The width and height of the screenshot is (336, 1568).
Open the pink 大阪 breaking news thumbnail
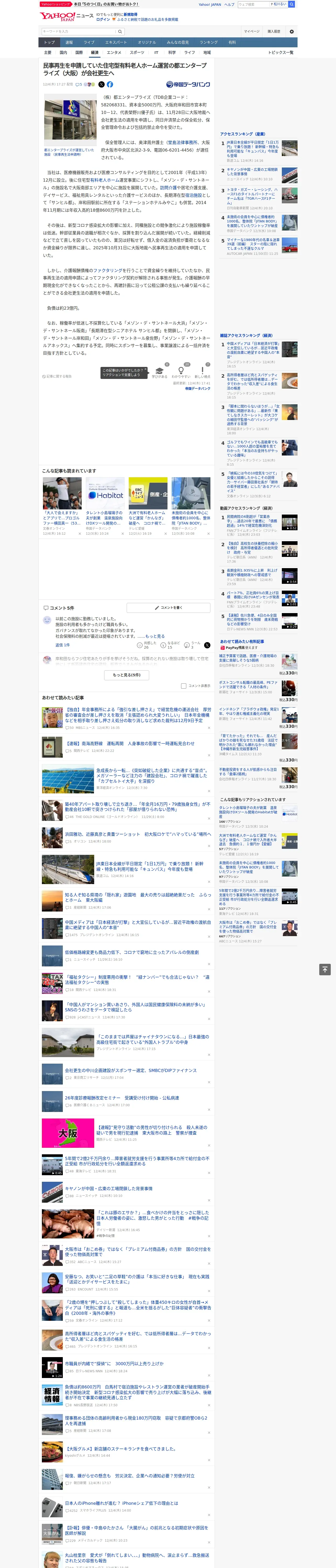(68, 1133)
